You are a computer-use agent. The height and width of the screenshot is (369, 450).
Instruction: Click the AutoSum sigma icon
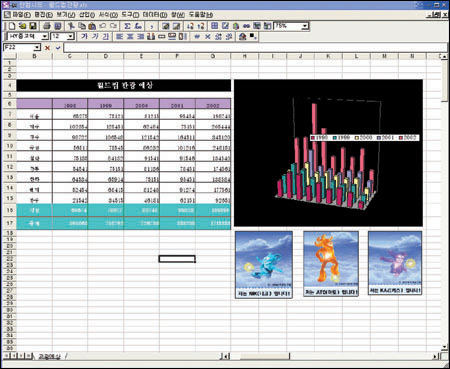point(127,26)
